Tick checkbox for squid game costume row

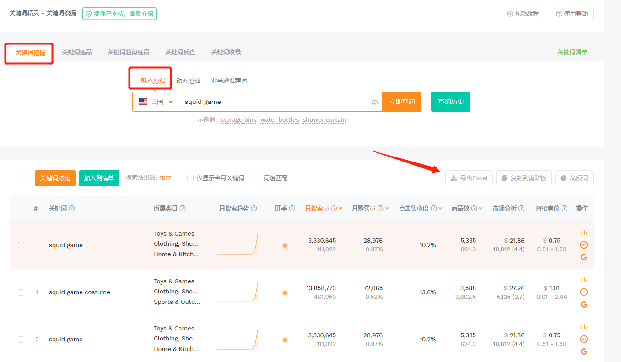(21, 292)
